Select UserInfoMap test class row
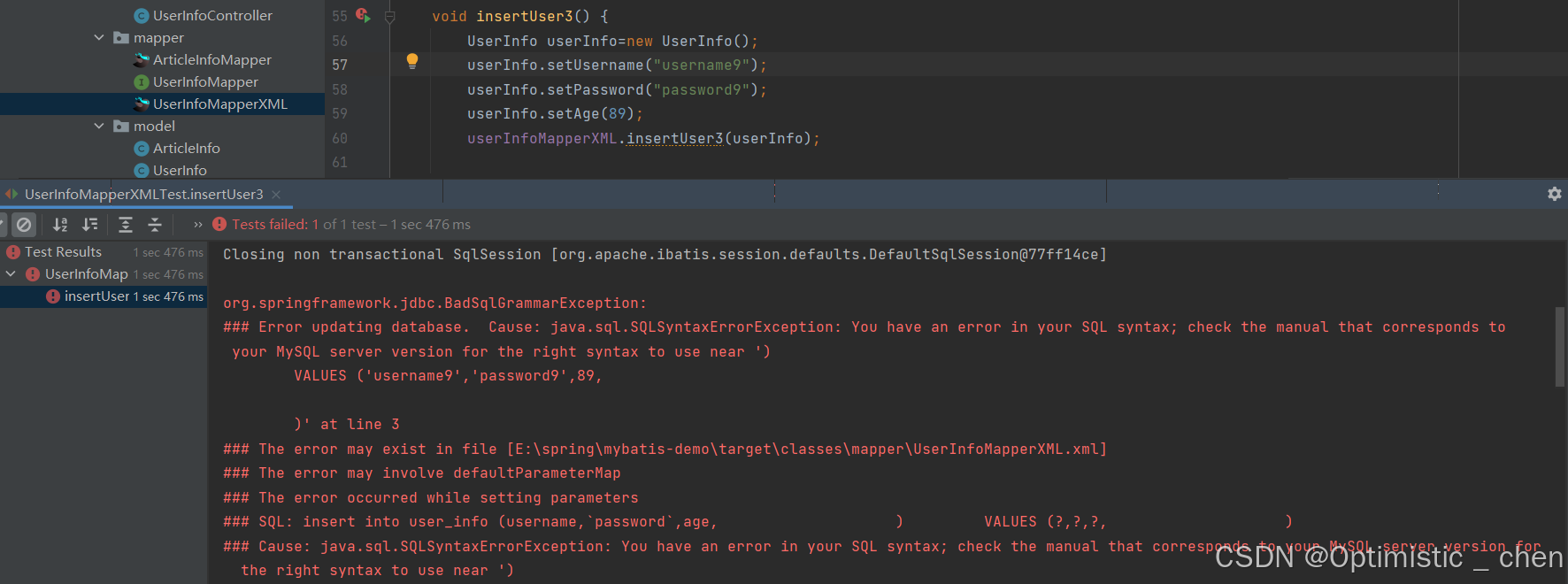The image size is (1568, 584). (104, 274)
